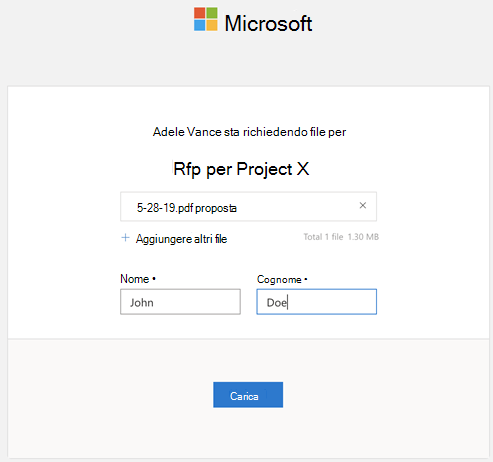Click the plus icon to add files

pos(125,238)
